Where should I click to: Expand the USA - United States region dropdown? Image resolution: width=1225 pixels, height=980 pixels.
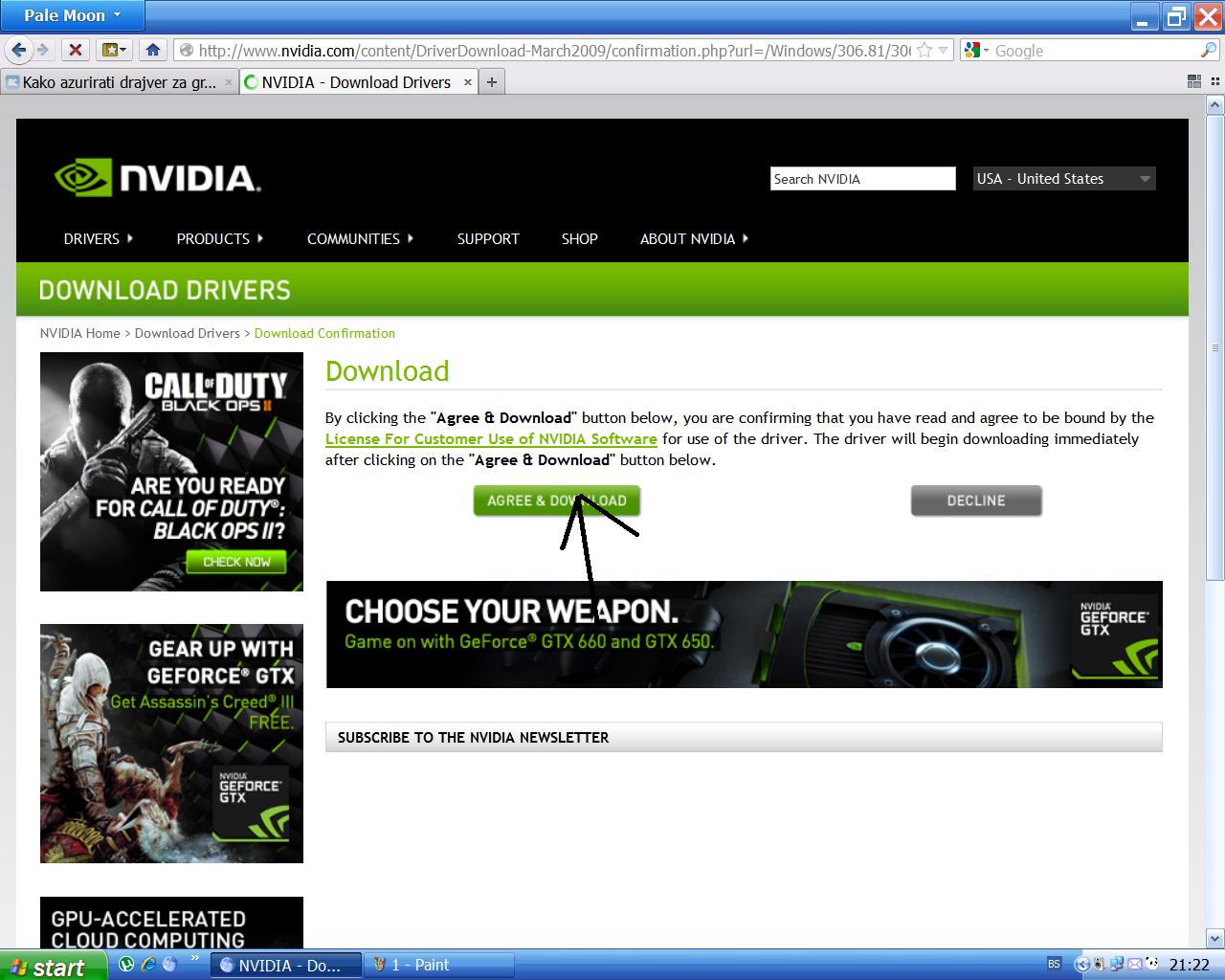point(1064,179)
